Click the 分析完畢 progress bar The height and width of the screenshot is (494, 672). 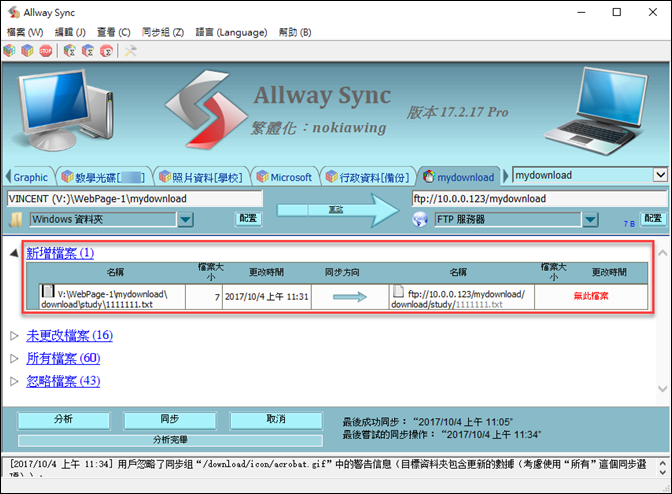point(170,440)
